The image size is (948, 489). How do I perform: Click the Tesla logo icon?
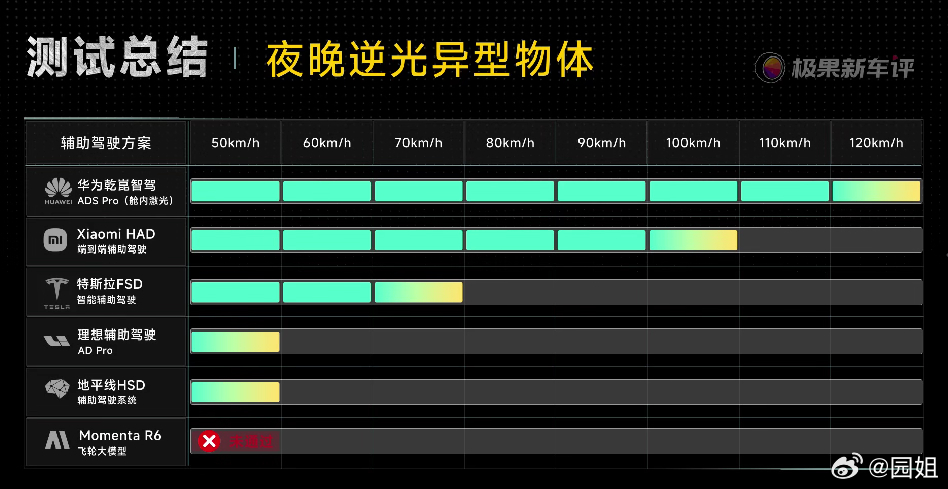click(x=57, y=293)
